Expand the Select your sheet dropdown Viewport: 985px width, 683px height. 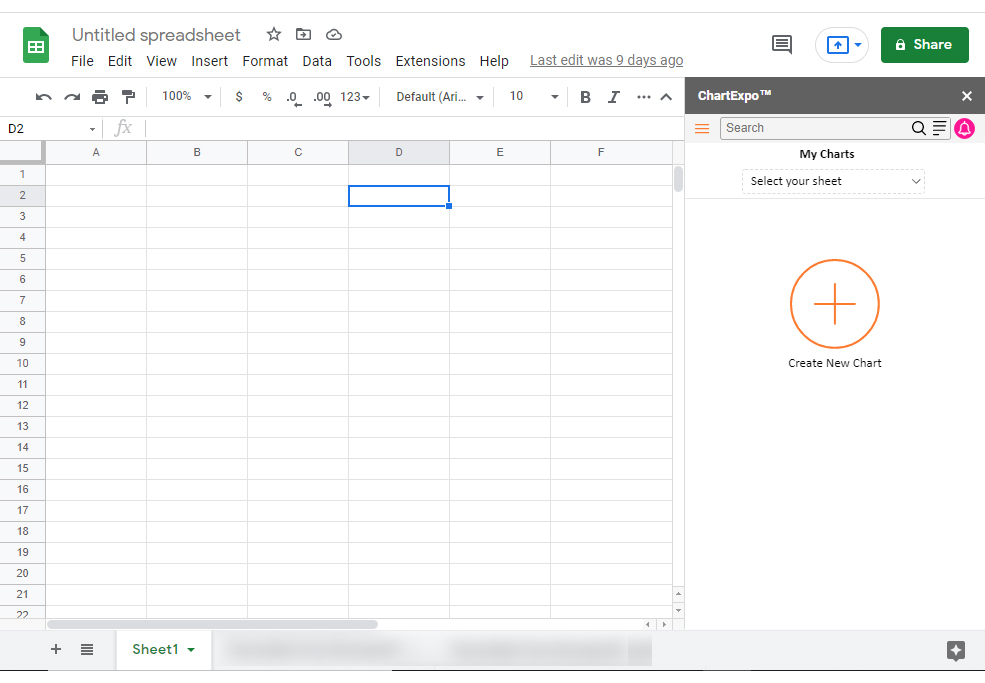tap(833, 181)
